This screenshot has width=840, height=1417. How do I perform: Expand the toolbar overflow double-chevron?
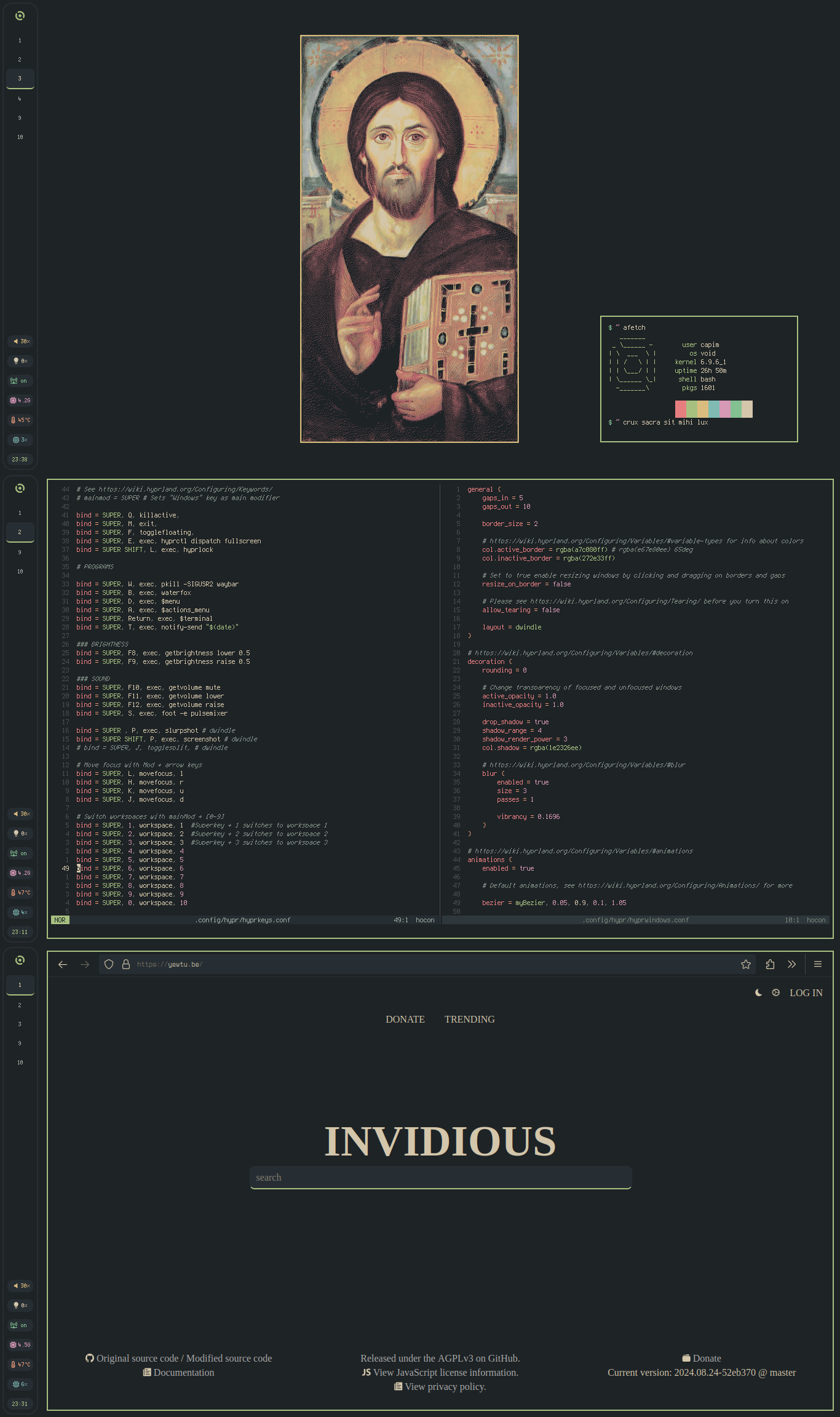[x=792, y=964]
